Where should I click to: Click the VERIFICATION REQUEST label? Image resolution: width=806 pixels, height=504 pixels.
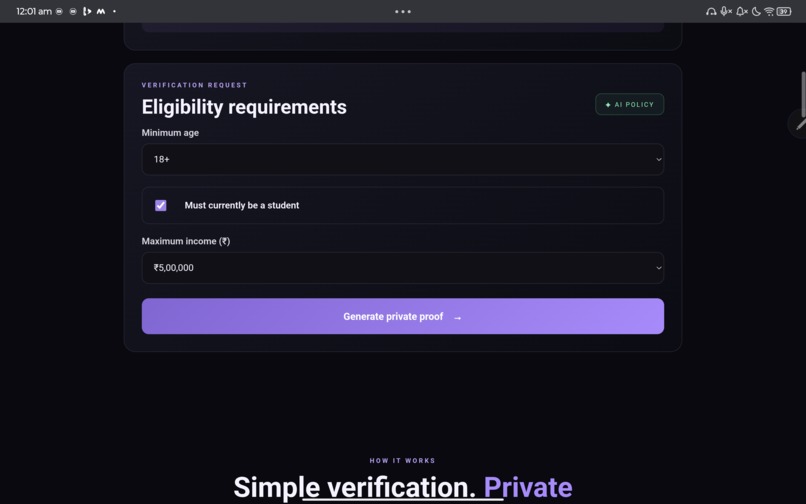194,85
